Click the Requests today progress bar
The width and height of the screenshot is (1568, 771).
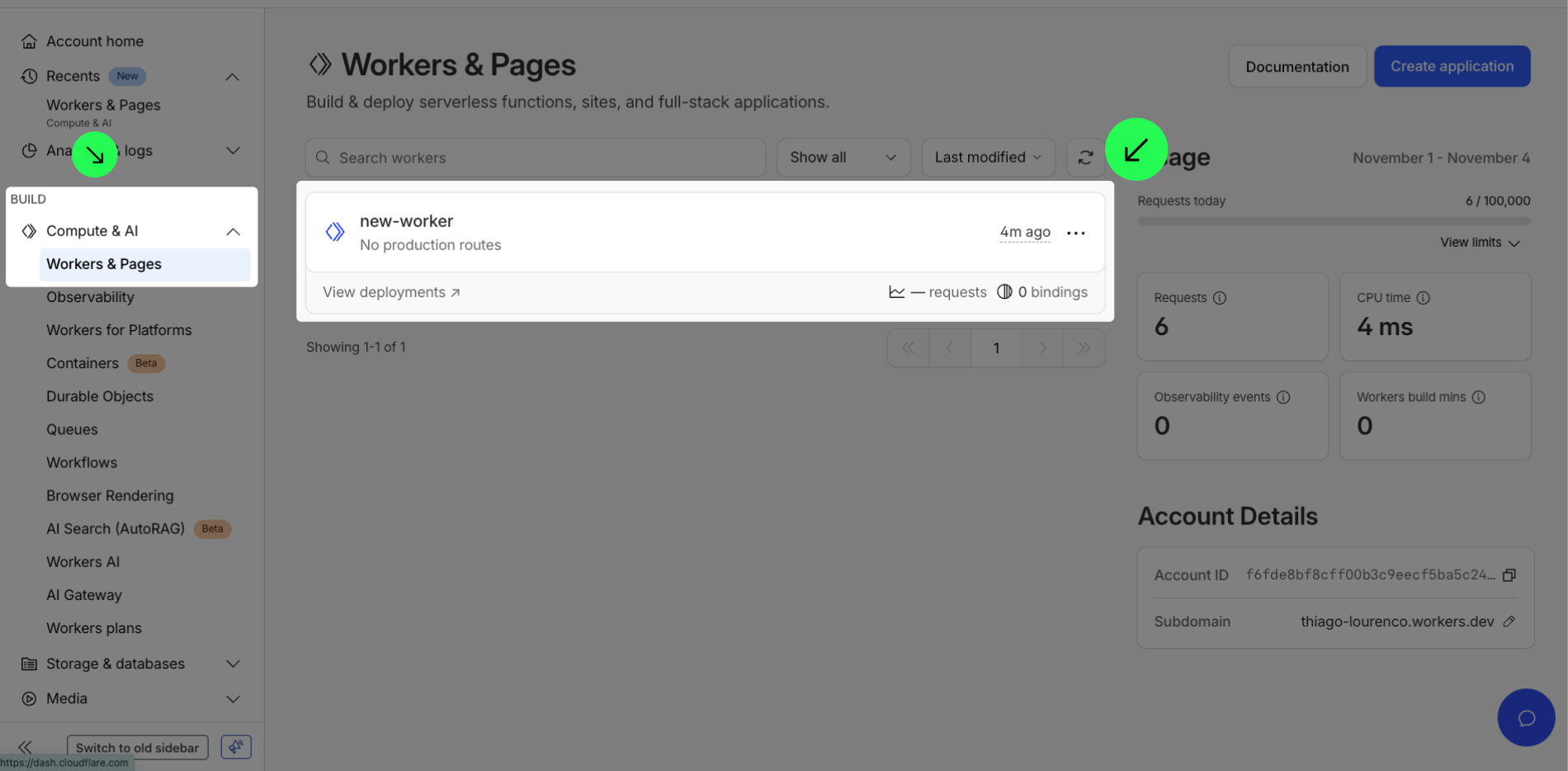tap(1334, 220)
